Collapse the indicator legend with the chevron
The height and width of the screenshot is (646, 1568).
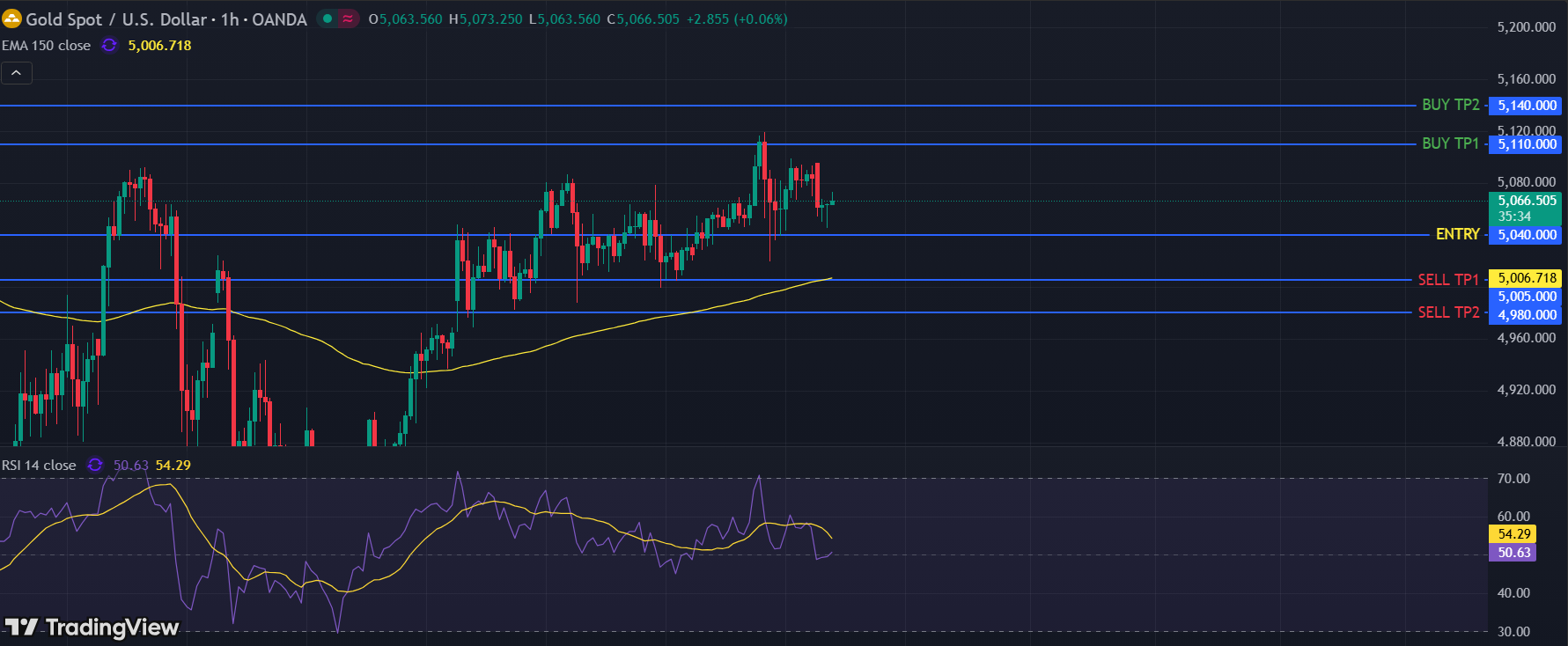(x=17, y=73)
